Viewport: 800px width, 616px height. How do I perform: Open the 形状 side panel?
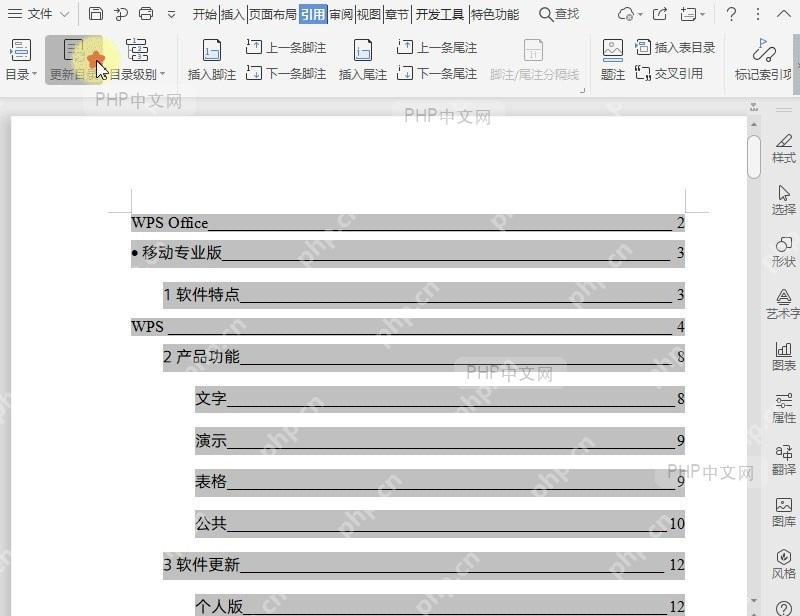point(784,252)
